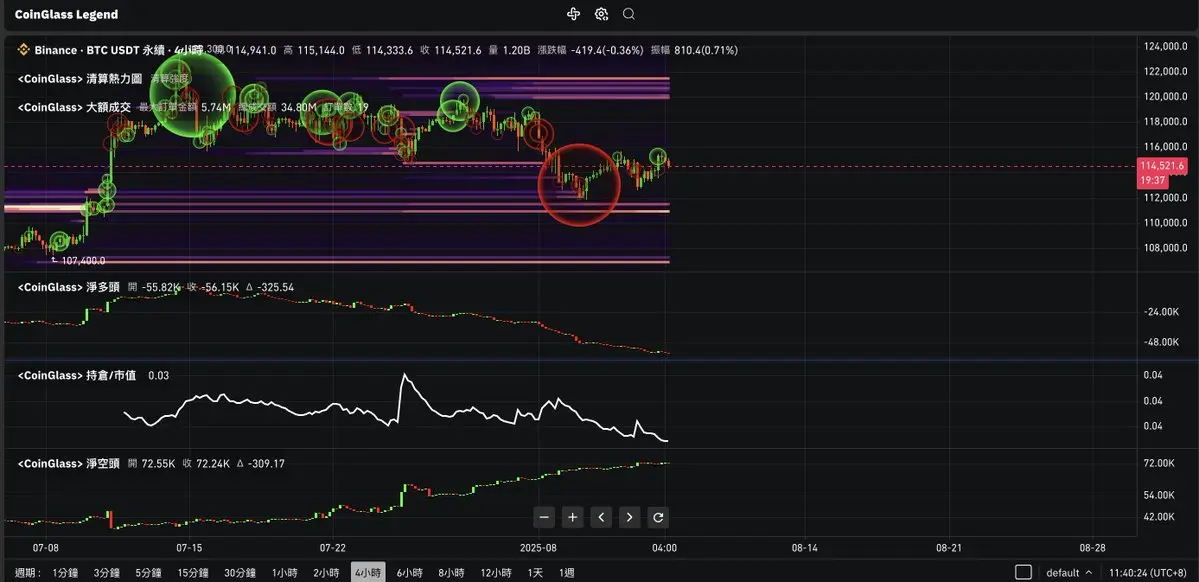This screenshot has width=1199, height=582.
Task: Click the 高 115,144.0 high value
Action: (314, 50)
